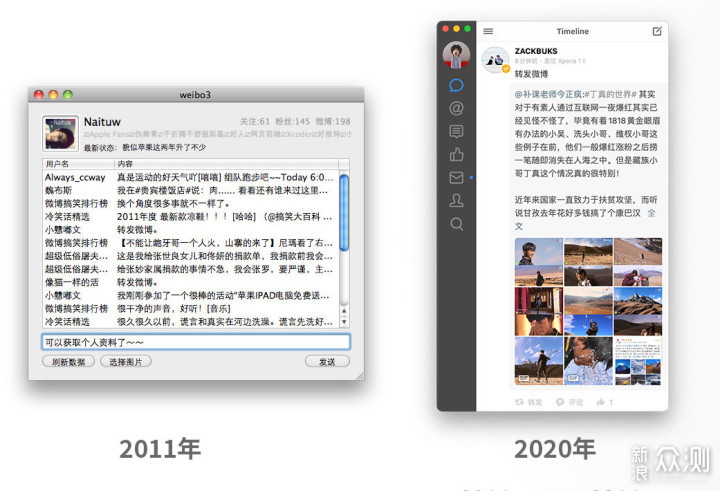This screenshot has height=491, width=720.
Task: Open the magnifier search icon in sidebar
Action: [456, 224]
